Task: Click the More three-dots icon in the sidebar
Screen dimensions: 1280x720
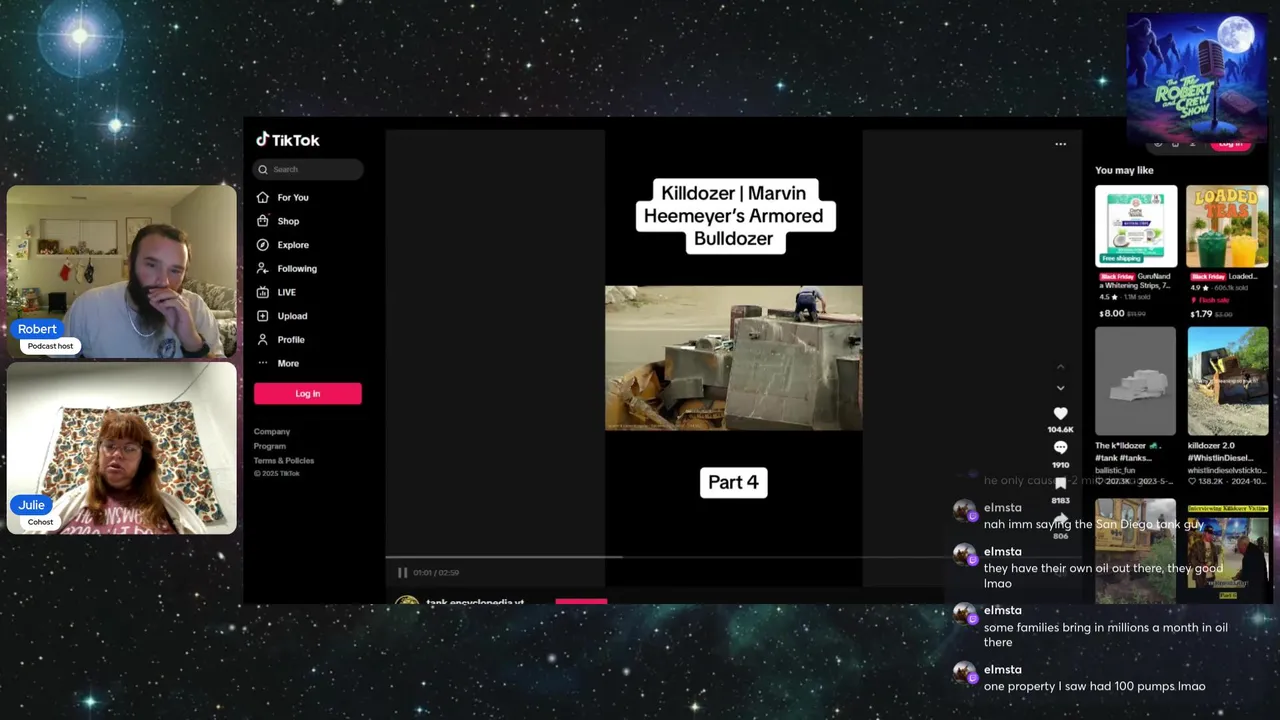Action: [x=263, y=363]
